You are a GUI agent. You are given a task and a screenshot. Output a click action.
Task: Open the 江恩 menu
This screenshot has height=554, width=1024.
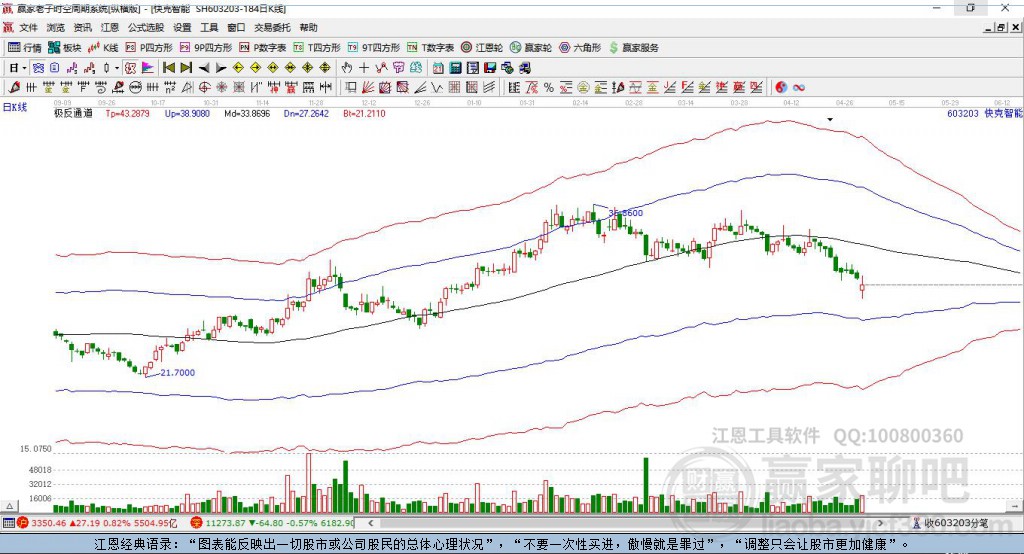[110, 27]
